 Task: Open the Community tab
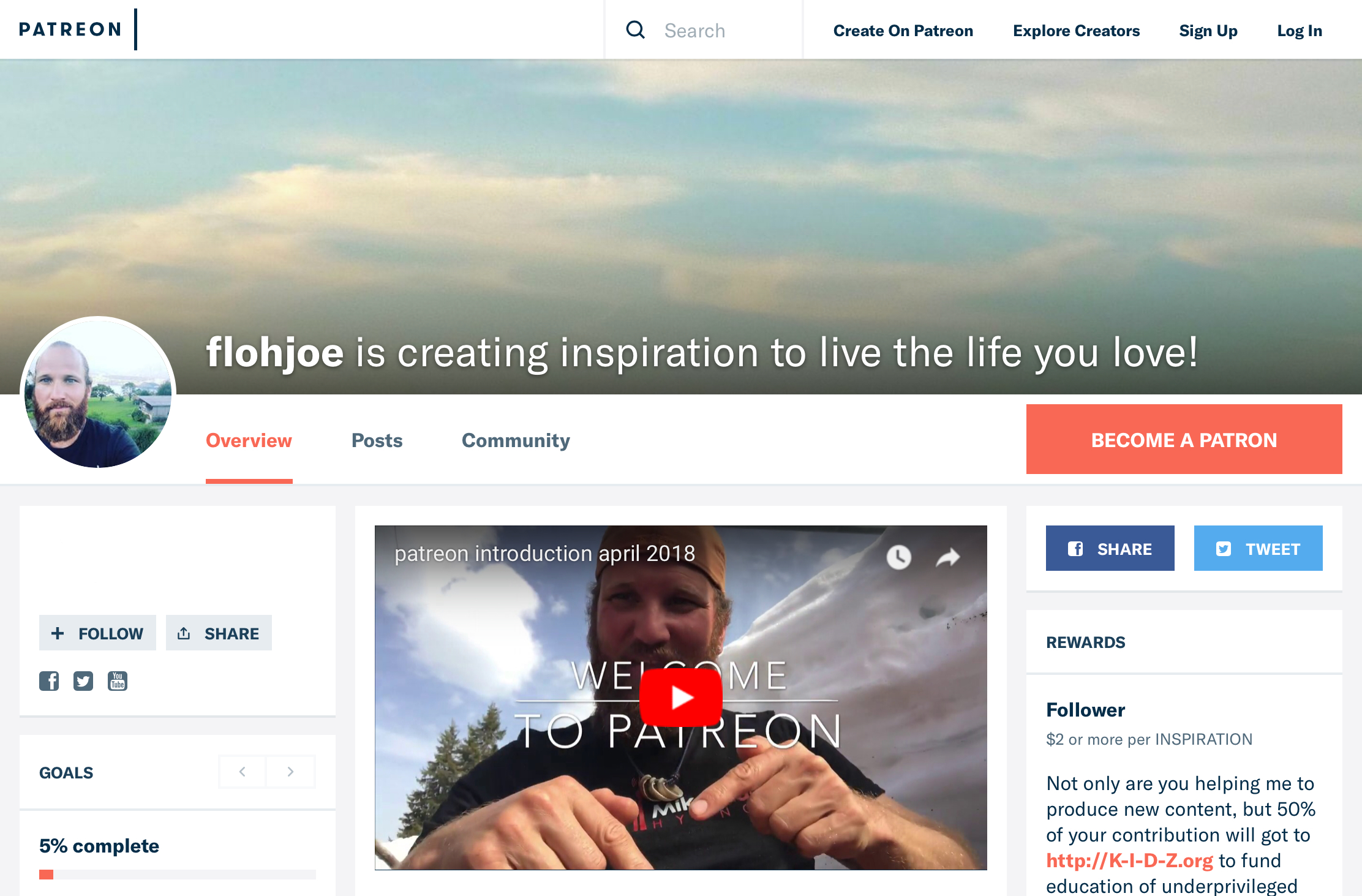click(x=516, y=440)
